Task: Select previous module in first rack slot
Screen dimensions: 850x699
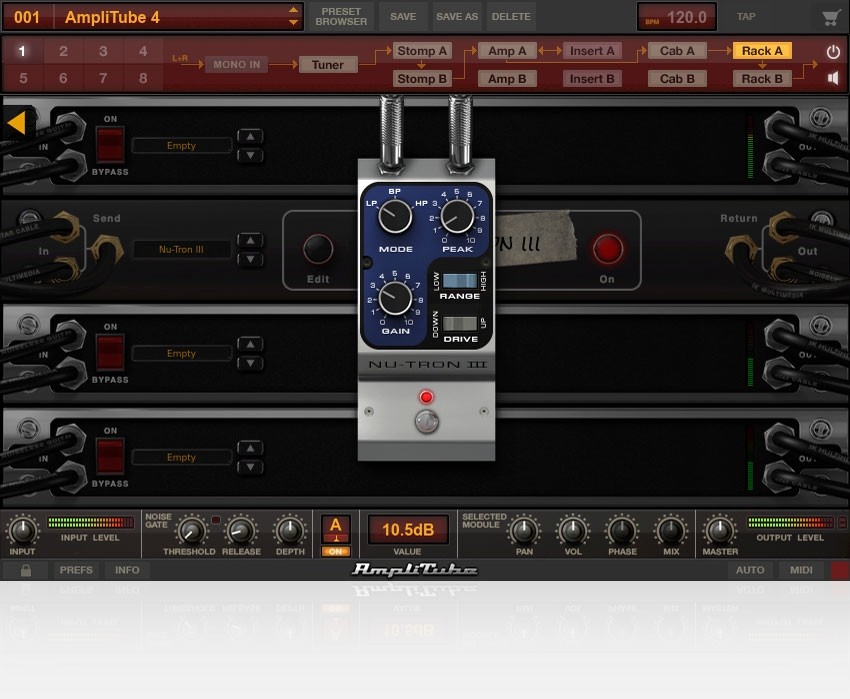Action: coord(250,136)
